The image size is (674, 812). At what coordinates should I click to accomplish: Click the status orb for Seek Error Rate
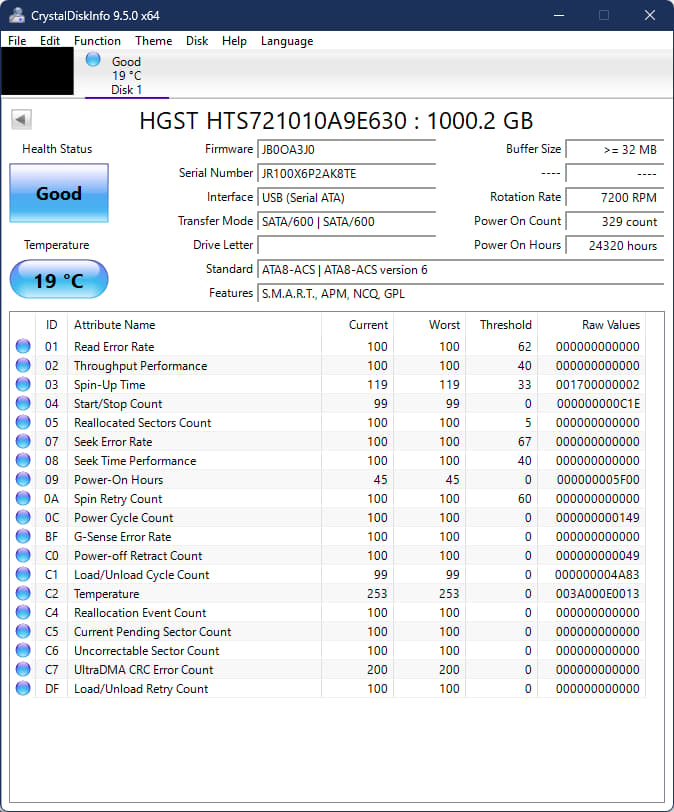click(x=23, y=441)
